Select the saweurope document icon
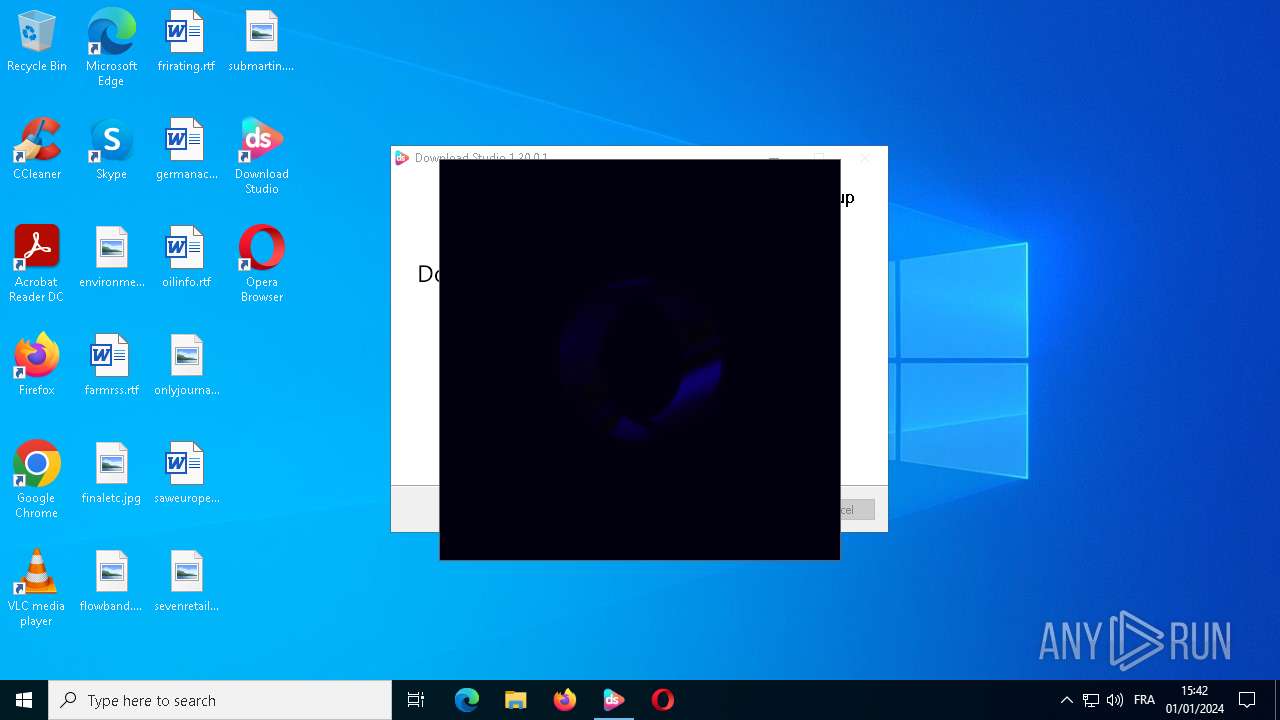 tap(186, 474)
